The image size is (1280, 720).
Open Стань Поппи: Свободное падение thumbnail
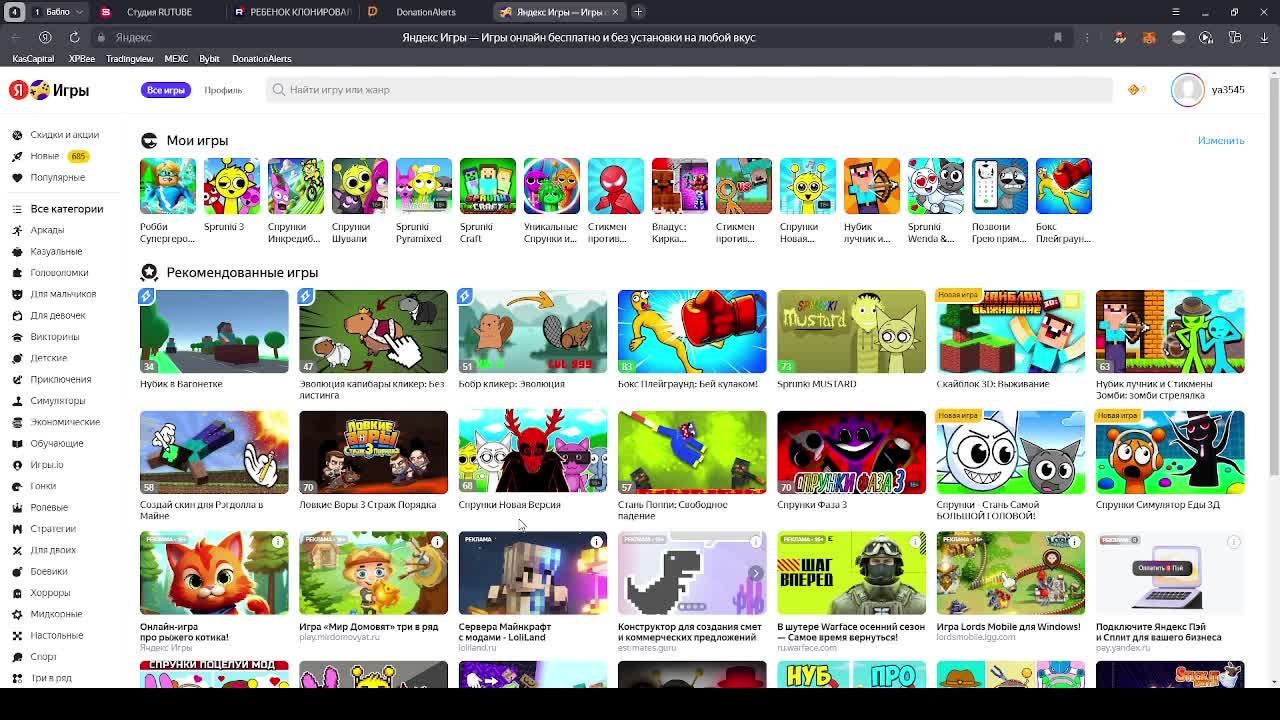(692, 452)
